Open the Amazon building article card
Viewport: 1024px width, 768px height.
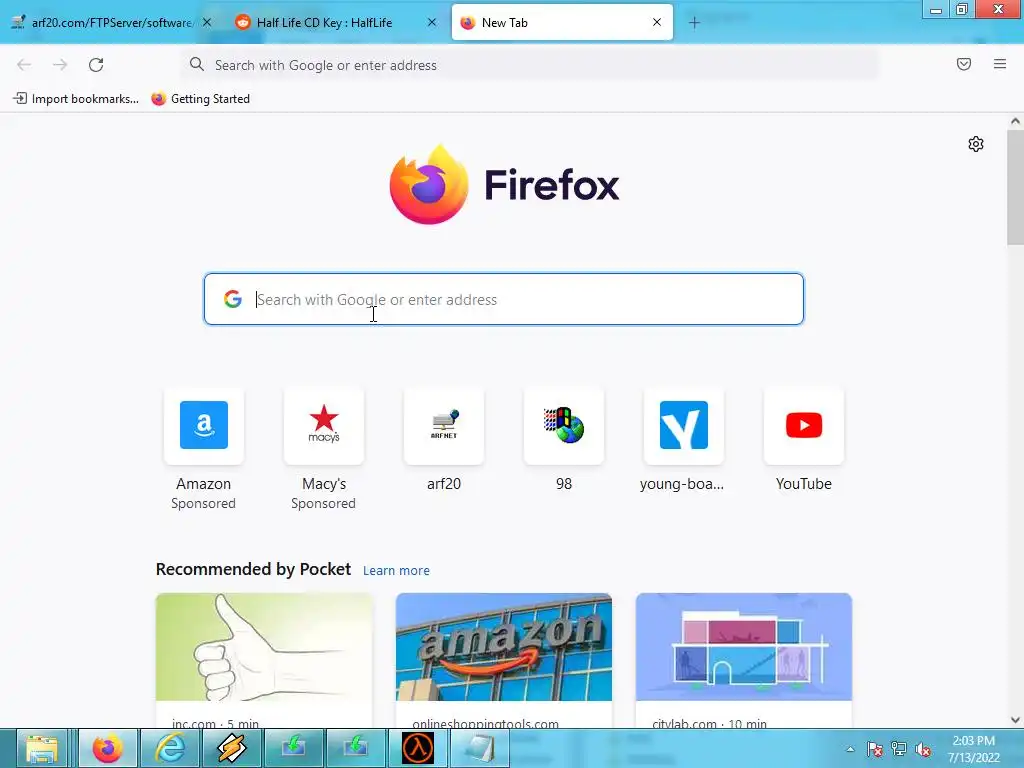[504, 660]
